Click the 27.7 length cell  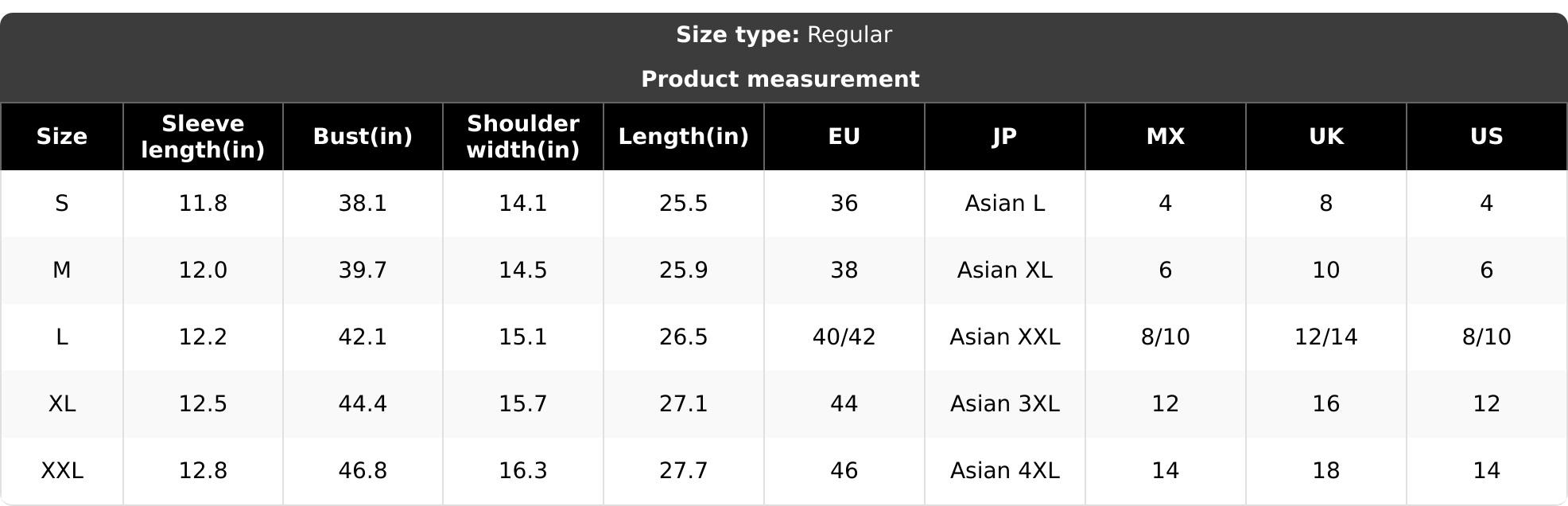pos(684,471)
